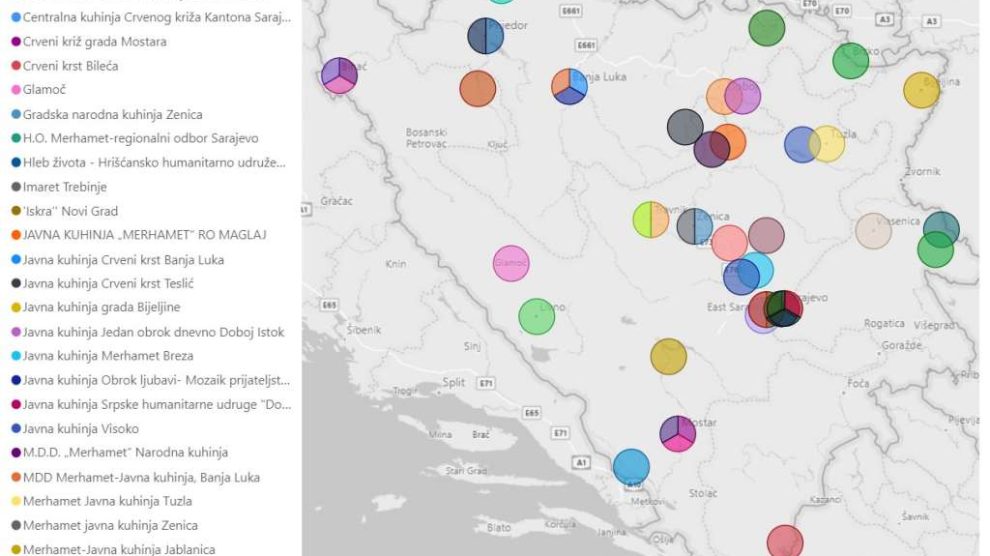The image size is (990, 556).
Task: Click the red bubble at map bottom edge
Action: tap(784, 542)
